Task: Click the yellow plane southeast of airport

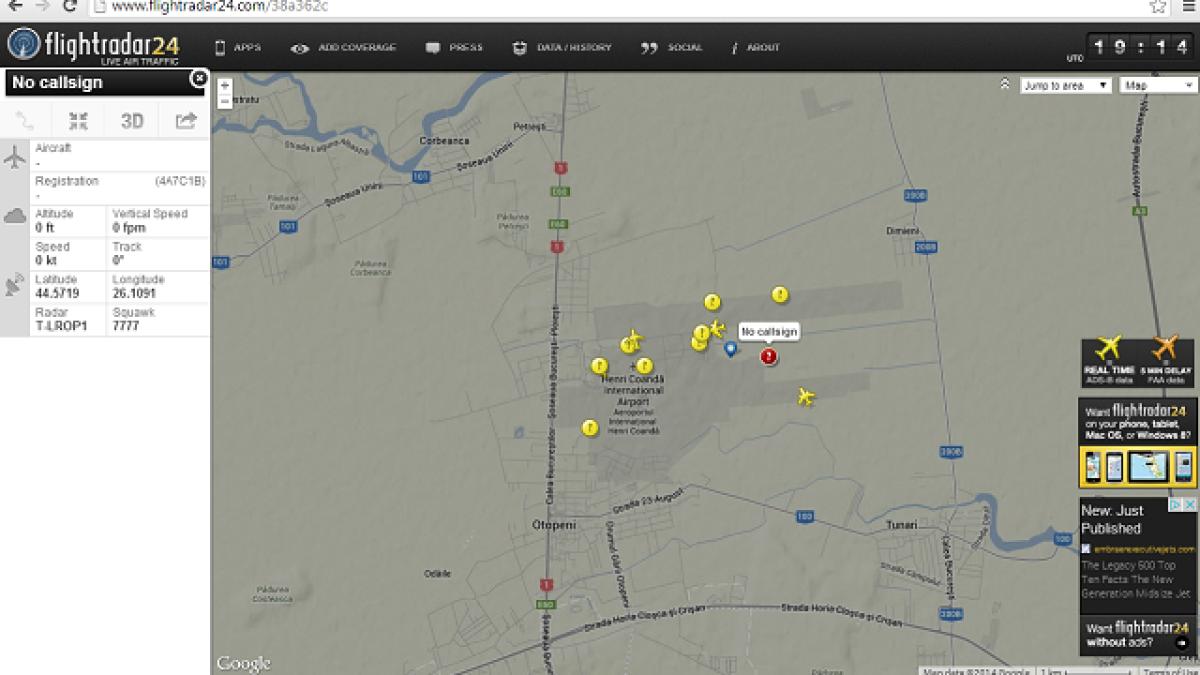Action: click(x=806, y=397)
